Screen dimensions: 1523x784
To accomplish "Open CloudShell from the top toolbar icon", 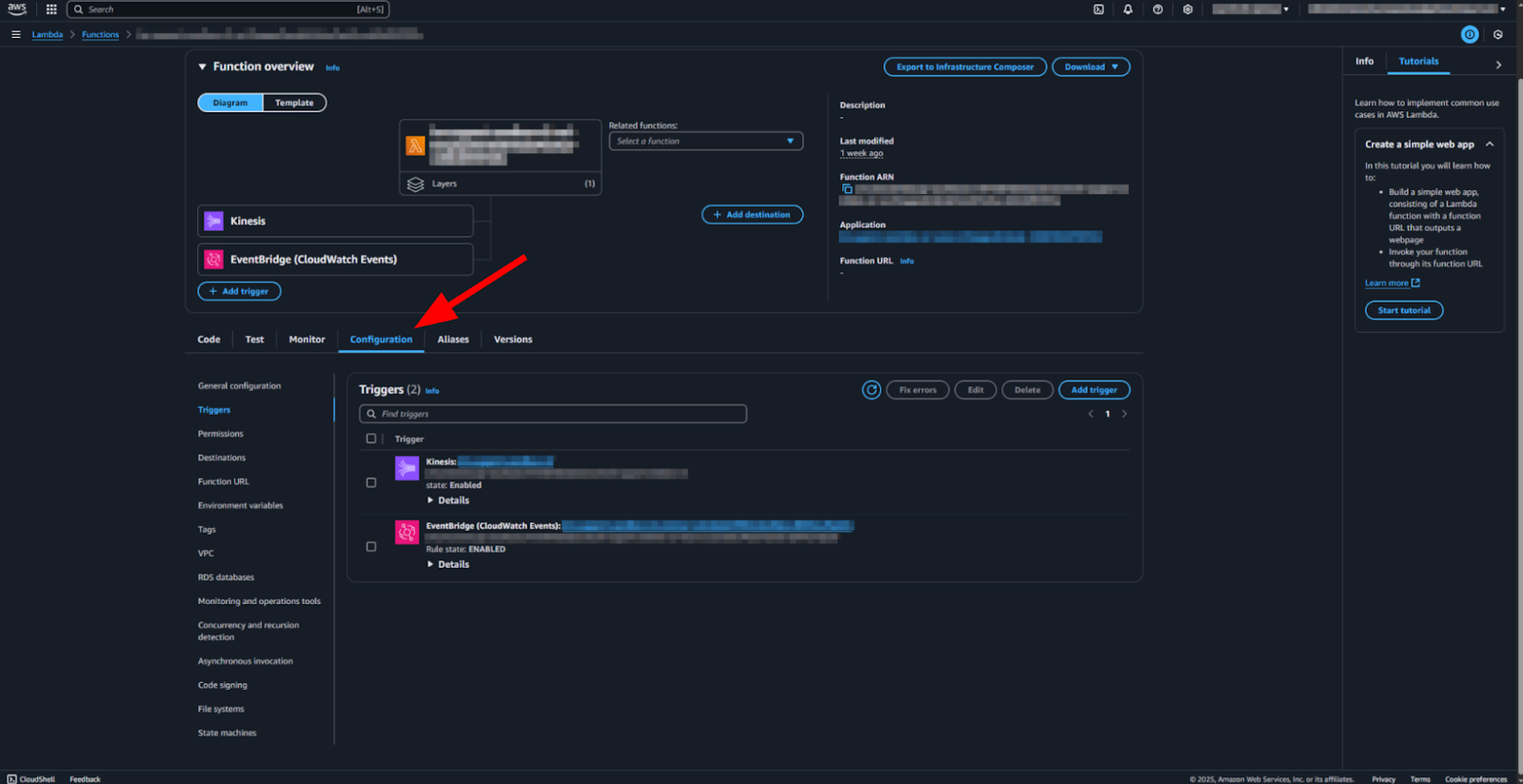I will pos(1098,10).
